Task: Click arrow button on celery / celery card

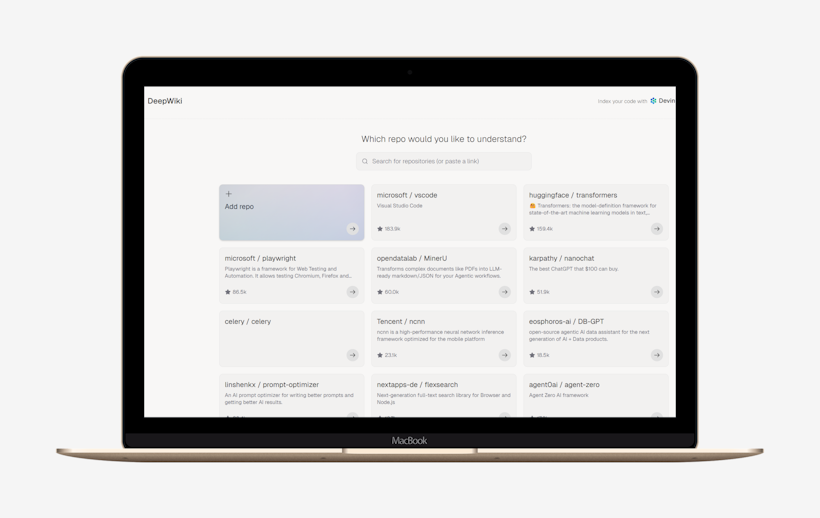Action: click(352, 355)
